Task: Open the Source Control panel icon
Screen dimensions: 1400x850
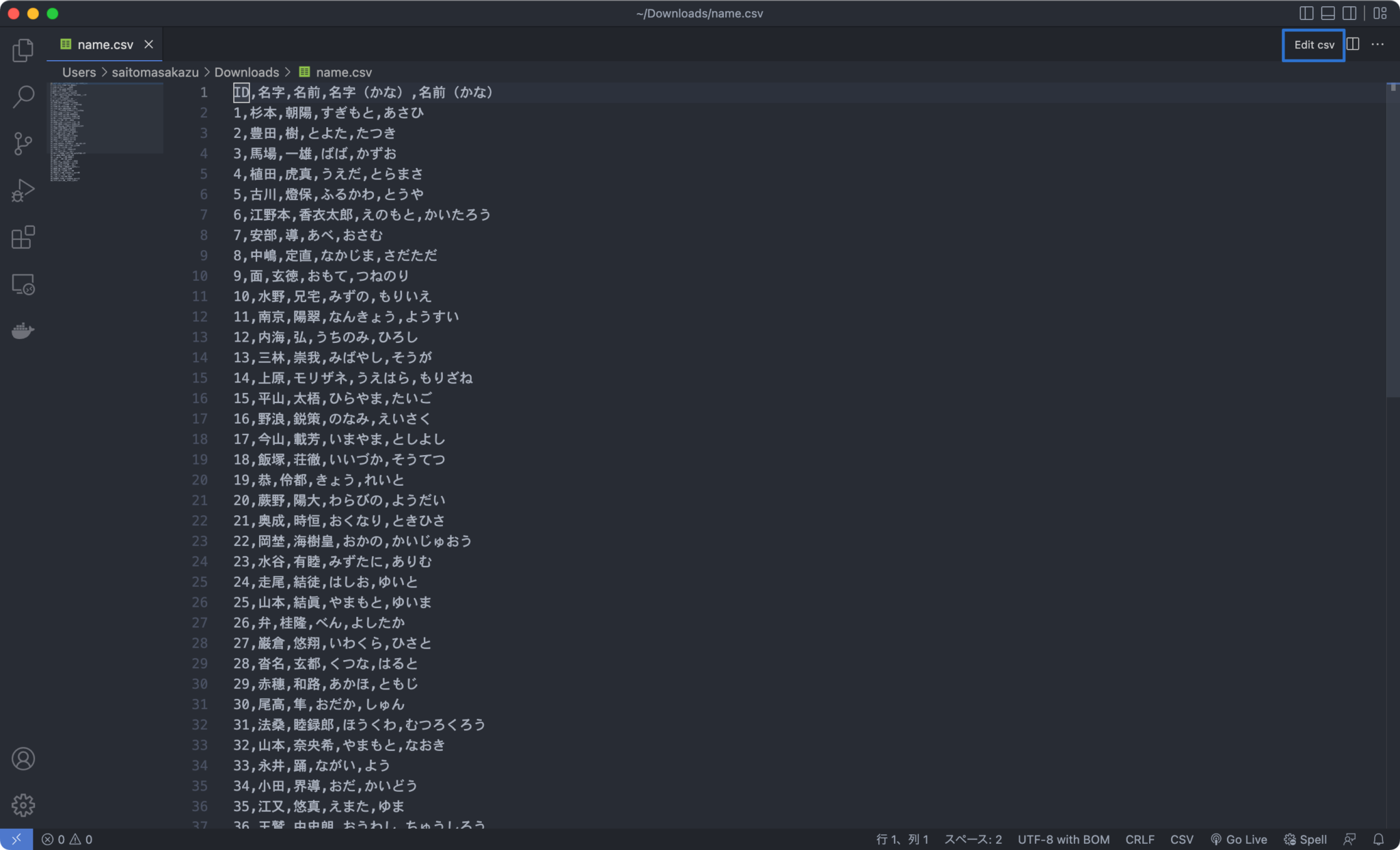Action: [23, 143]
